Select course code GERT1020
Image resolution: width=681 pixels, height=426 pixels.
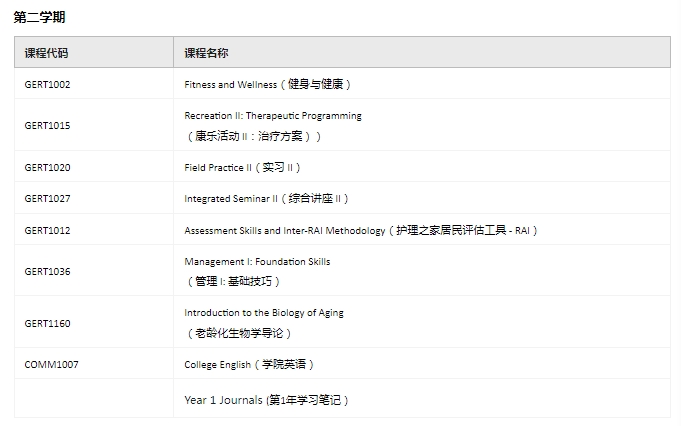pyautogui.click(x=48, y=168)
